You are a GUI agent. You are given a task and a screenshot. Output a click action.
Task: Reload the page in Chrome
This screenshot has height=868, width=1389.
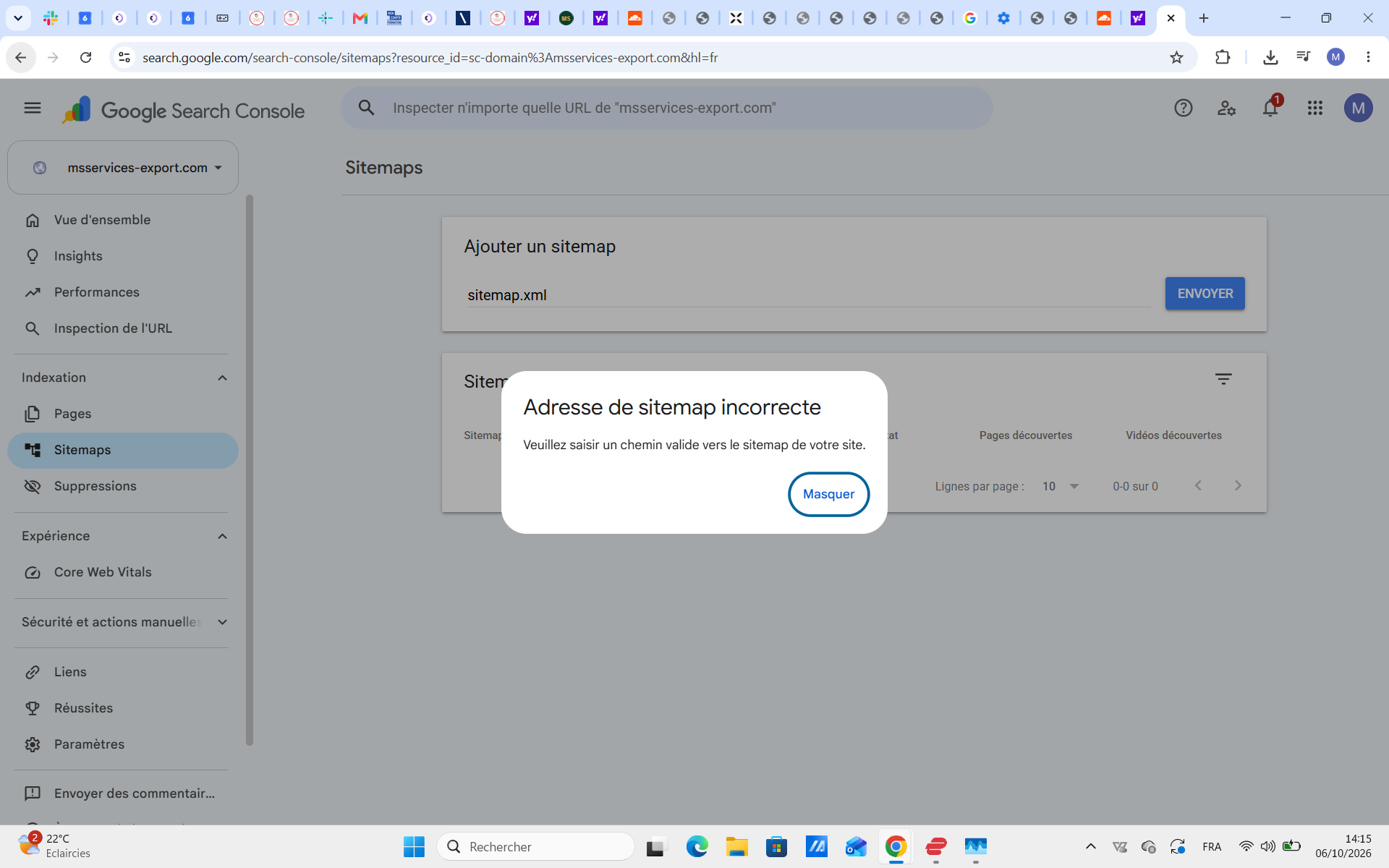click(x=85, y=57)
